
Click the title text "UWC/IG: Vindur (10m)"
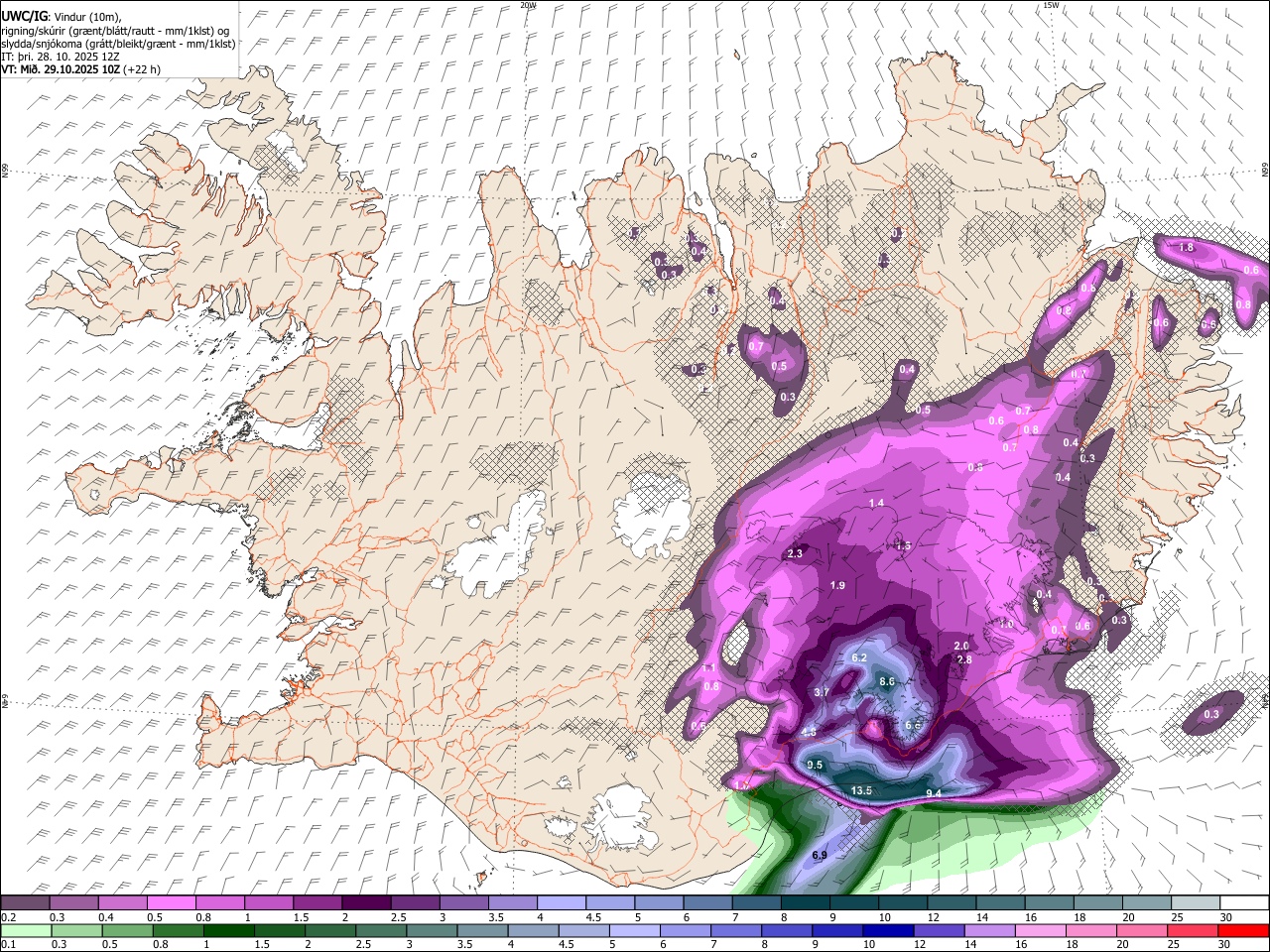[x=61, y=16]
